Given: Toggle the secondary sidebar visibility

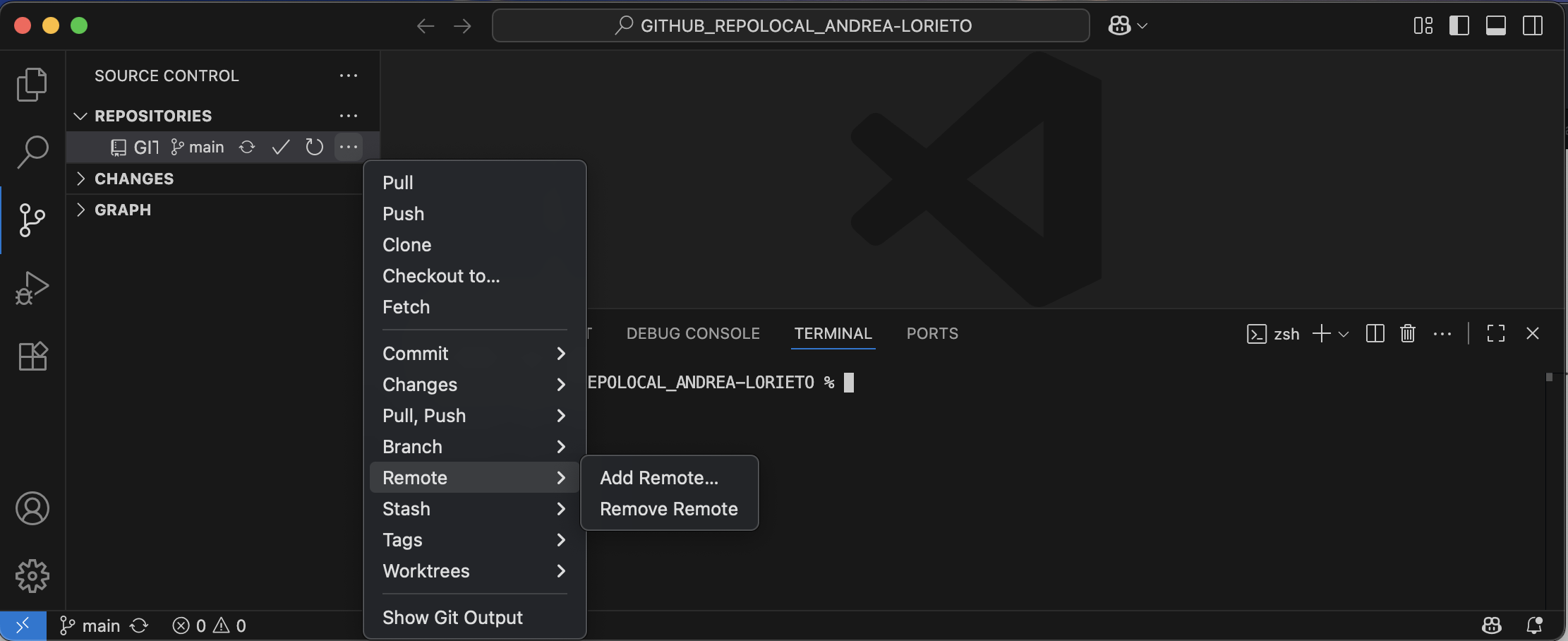Looking at the screenshot, I should [x=1532, y=26].
